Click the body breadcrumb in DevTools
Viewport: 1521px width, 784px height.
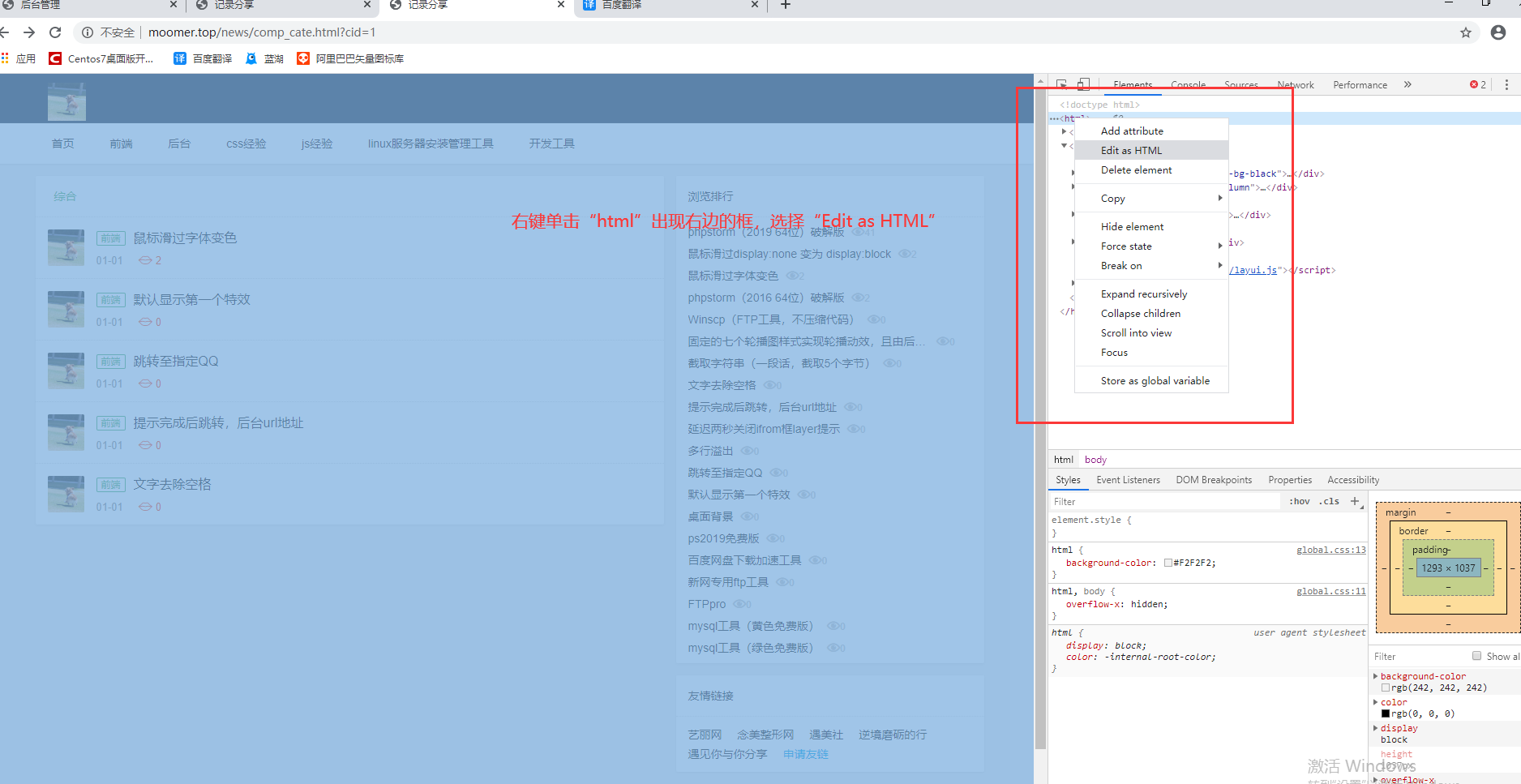tap(1095, 460)
